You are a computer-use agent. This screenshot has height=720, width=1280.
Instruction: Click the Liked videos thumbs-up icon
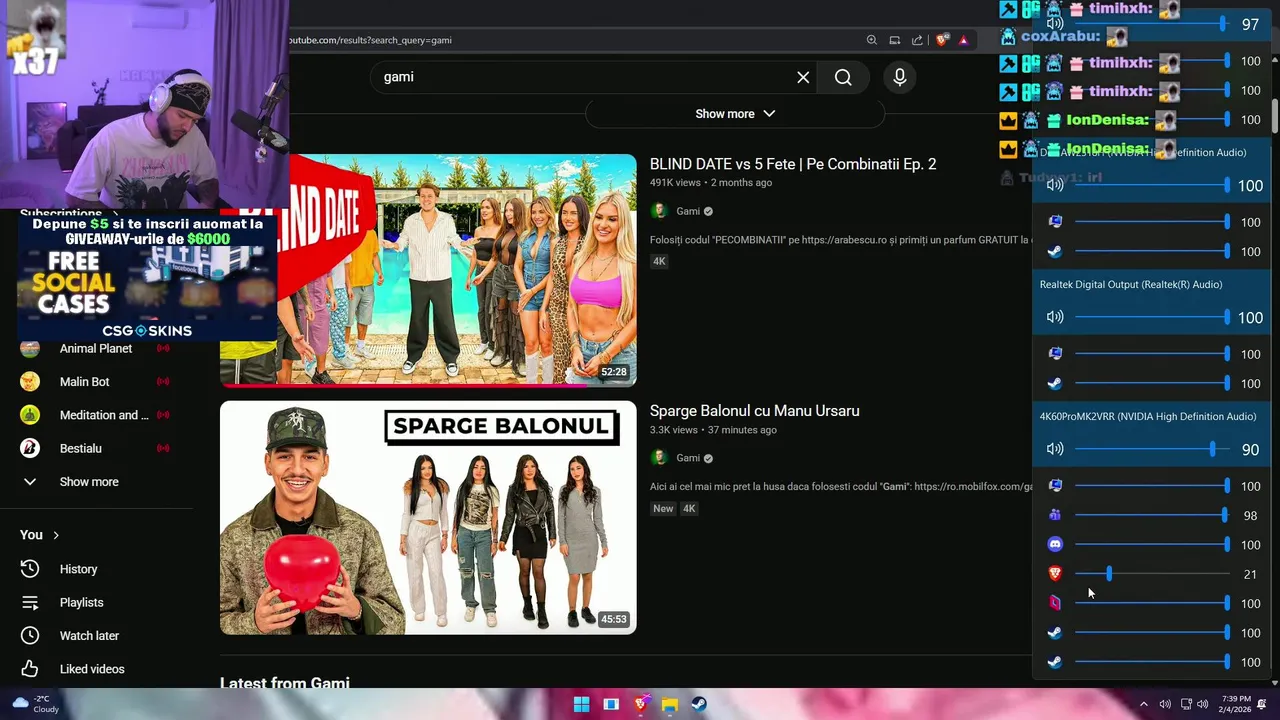click(x=30, y=669)
